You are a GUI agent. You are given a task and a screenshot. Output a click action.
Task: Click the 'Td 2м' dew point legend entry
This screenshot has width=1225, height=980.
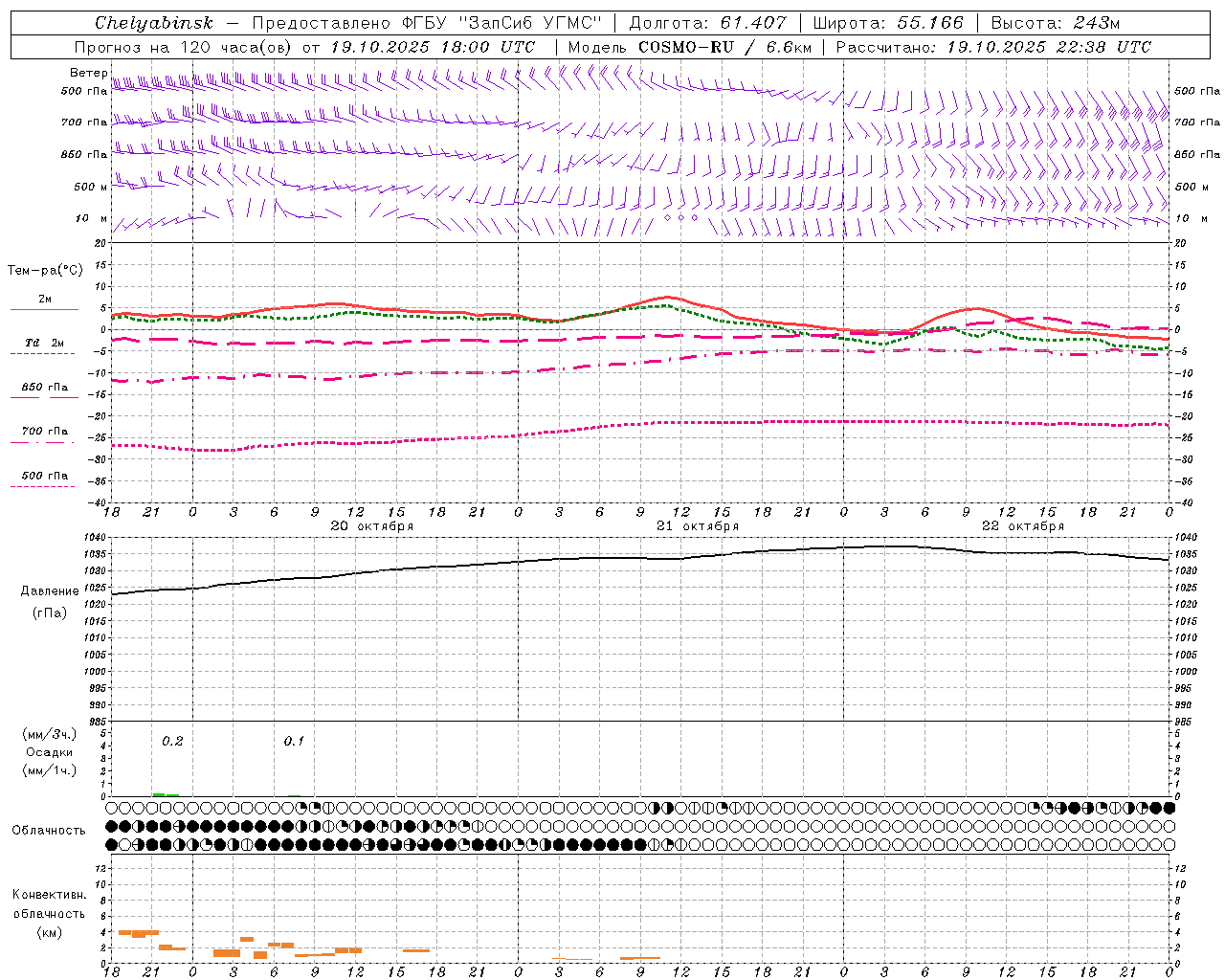(x=44, y=343)
